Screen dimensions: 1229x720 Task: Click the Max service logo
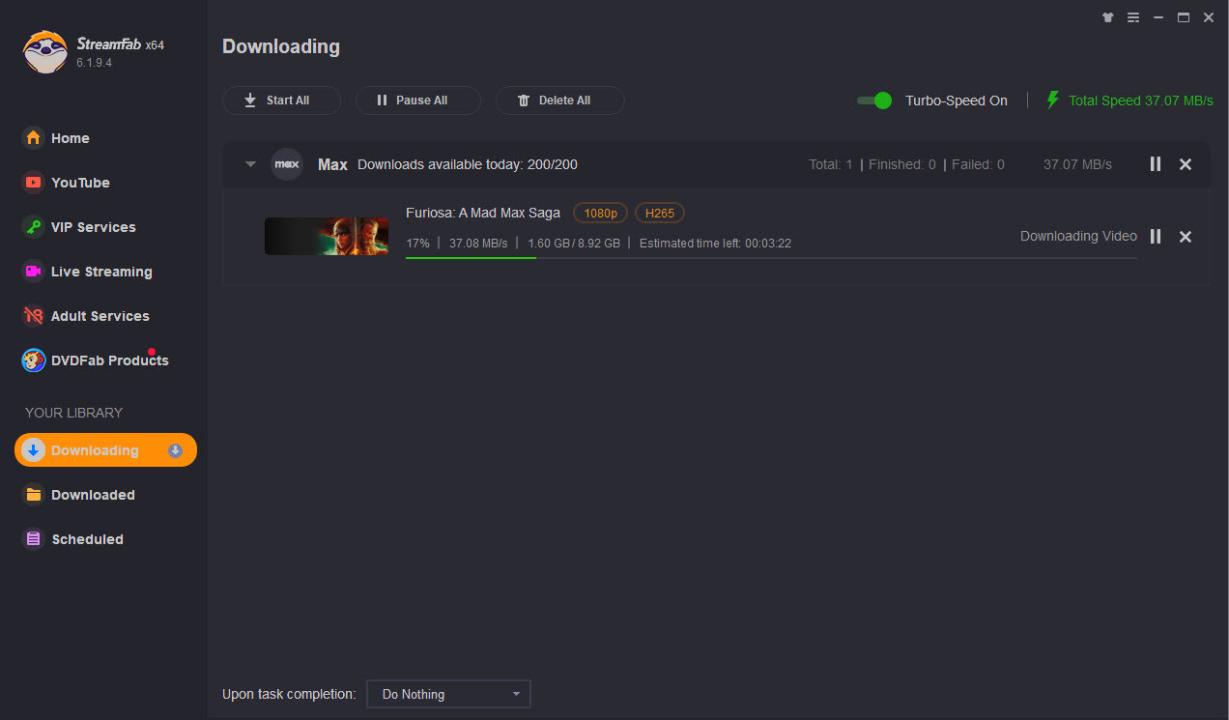point(287,164)
